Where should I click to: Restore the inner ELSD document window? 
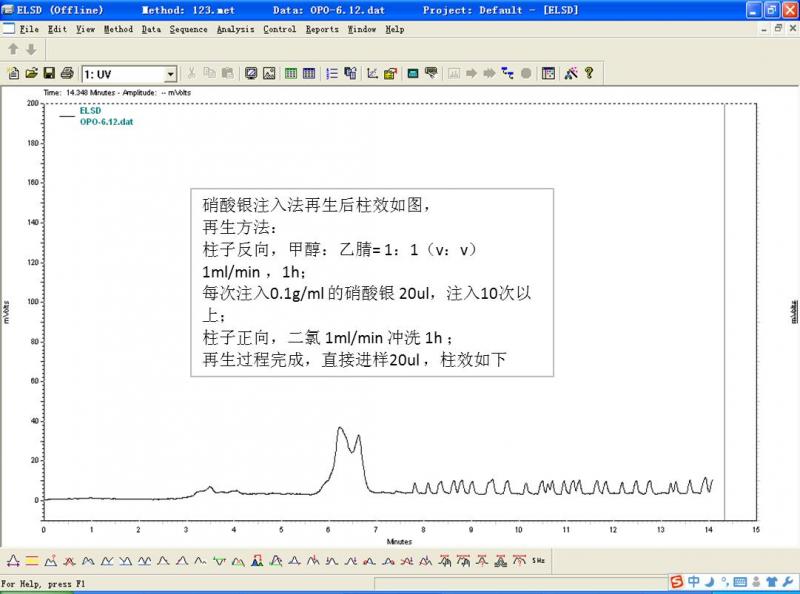pyautogui.click(x=778, y=29)
